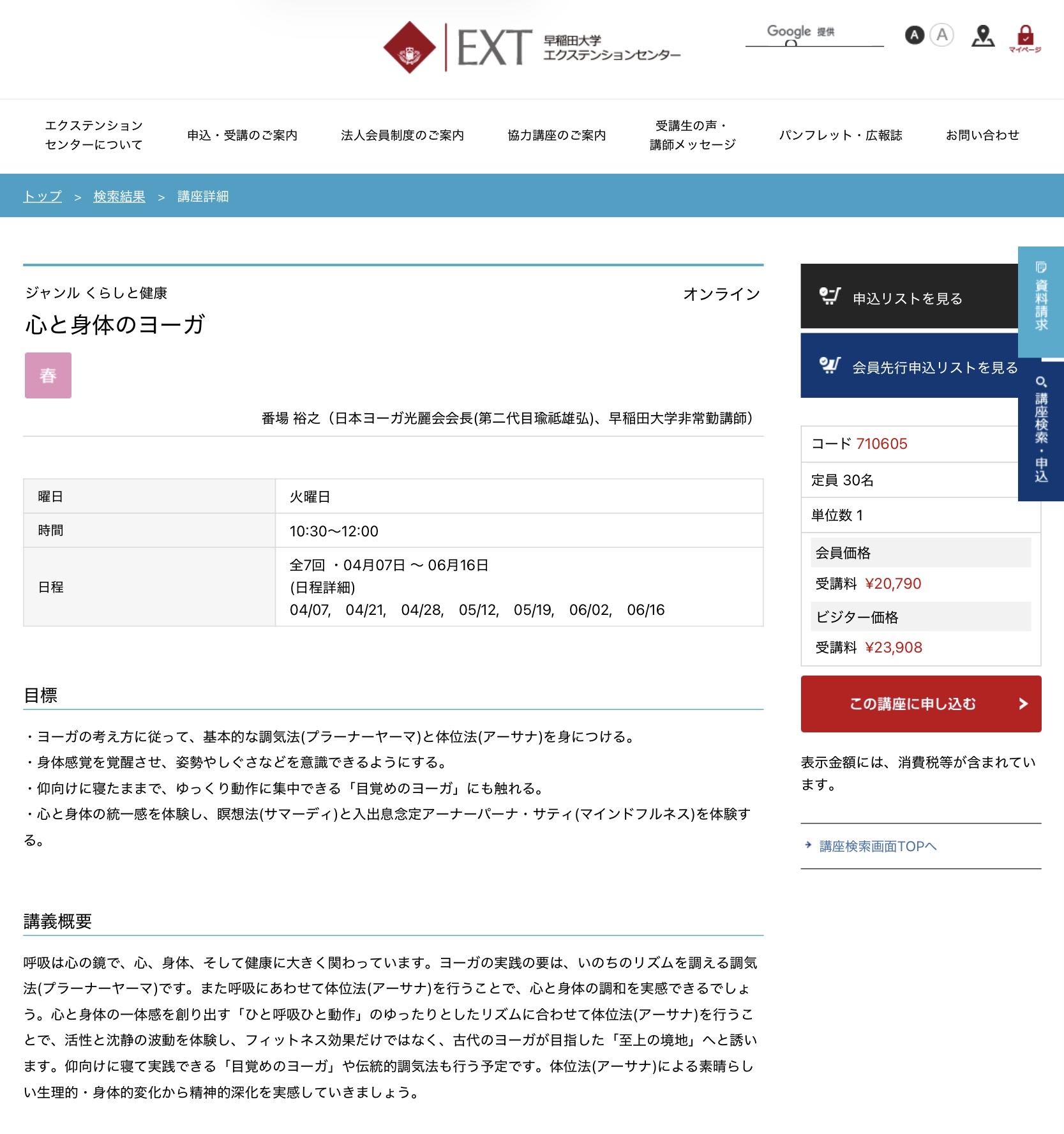Go to 法人会員制度のご案内
The image size is (1064, 1134).
pos(402,135)
